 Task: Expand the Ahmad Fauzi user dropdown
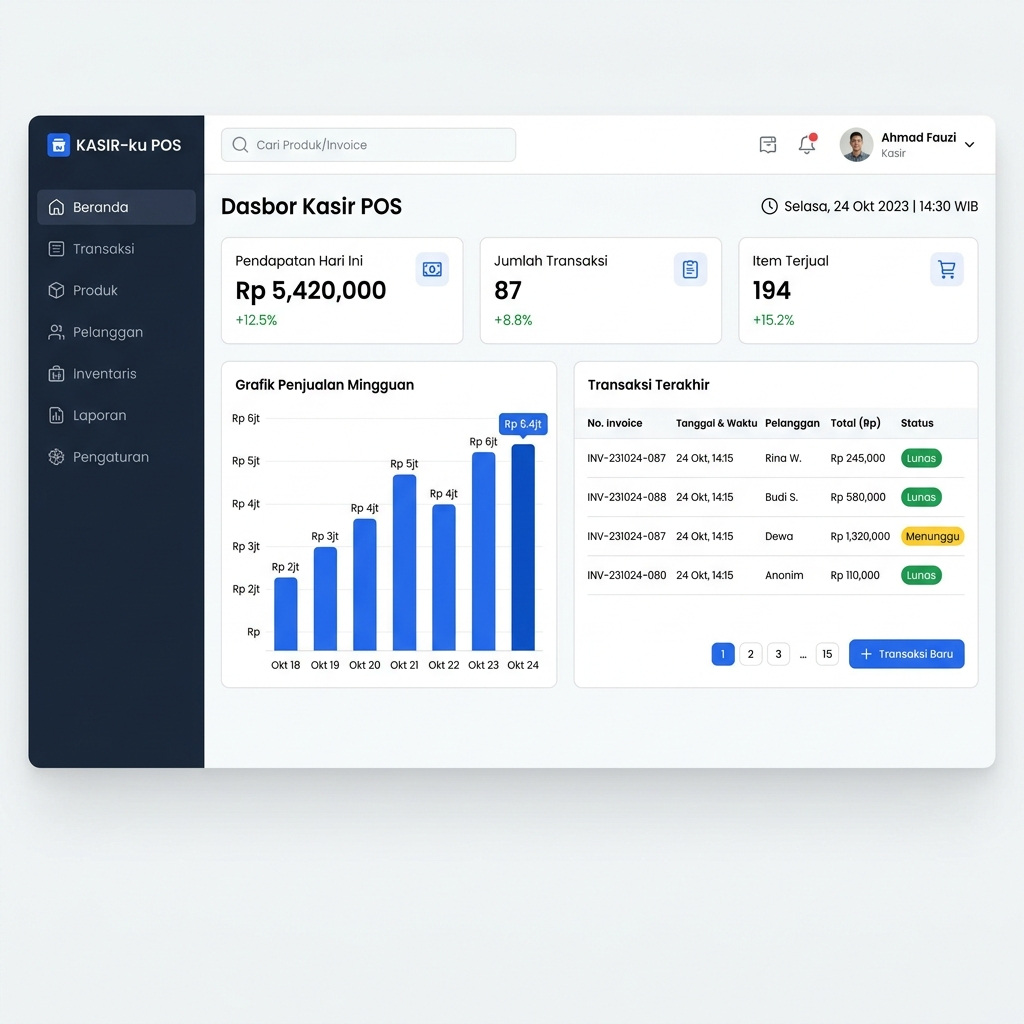970,145
